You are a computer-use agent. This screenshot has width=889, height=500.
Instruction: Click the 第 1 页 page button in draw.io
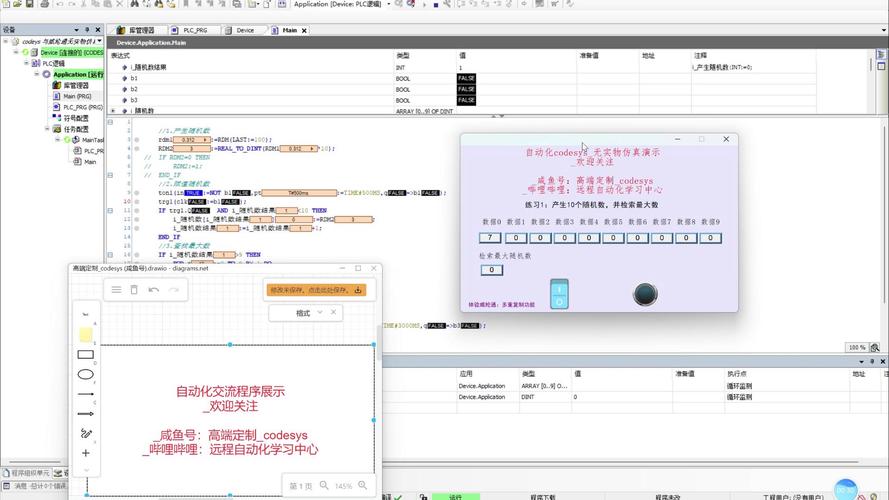(300, 486)
